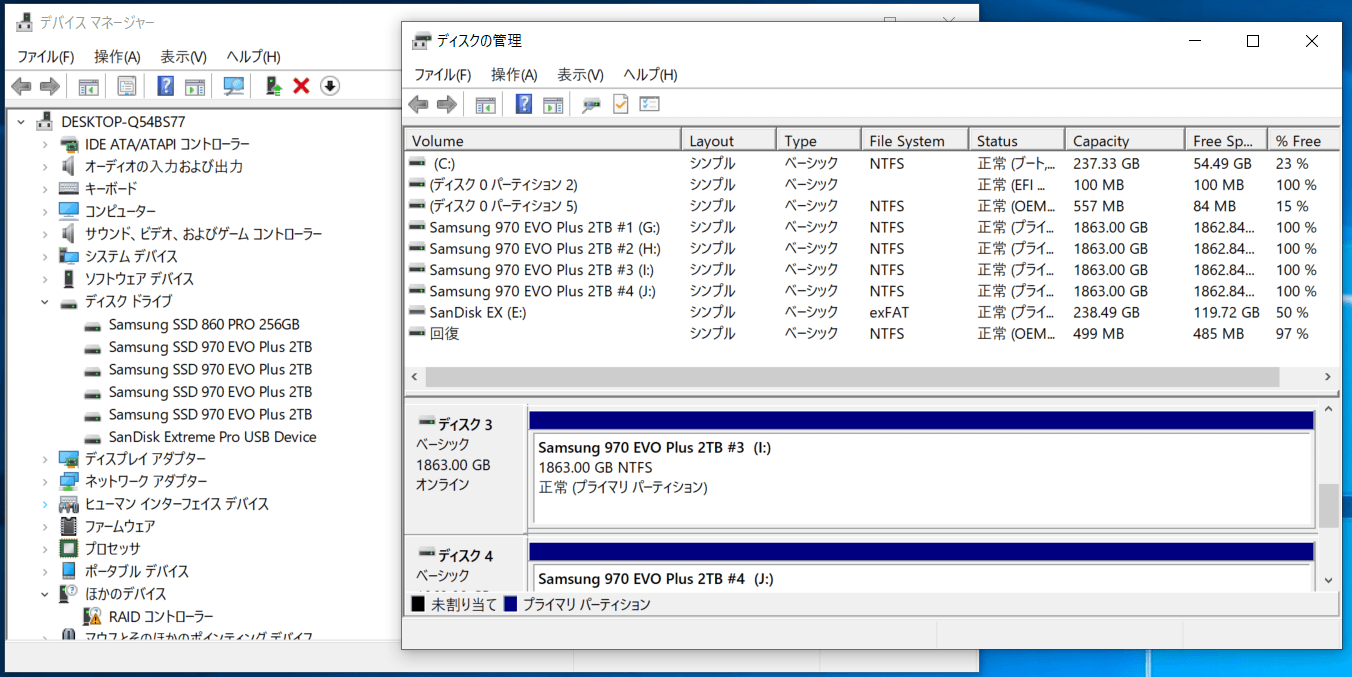Toggle console tree icon in Disk Management toolbar
Viewport: 1352px width, 677px height.
click(x=486, y=104)
